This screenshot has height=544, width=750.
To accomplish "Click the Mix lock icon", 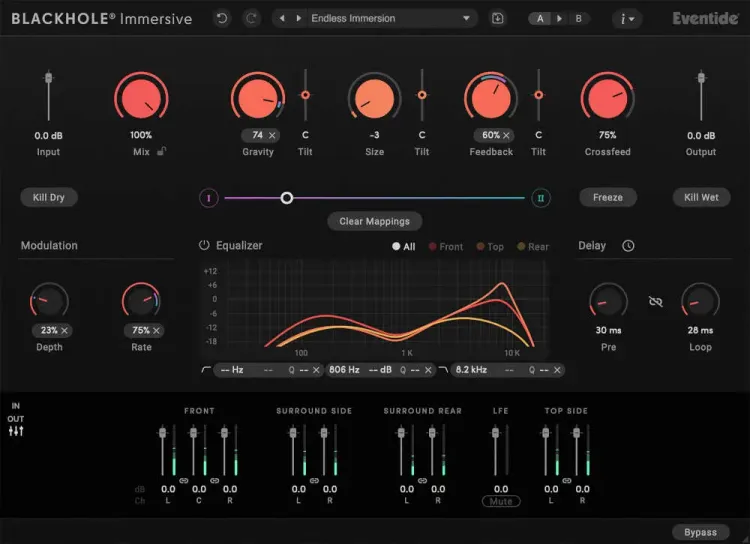I will pyautogui.click(x=162, y=151).
